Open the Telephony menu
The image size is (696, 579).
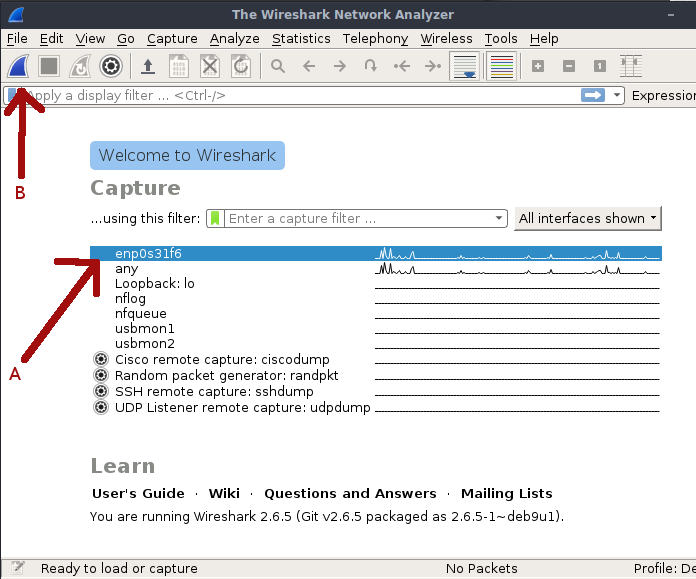tap(375, 39)
